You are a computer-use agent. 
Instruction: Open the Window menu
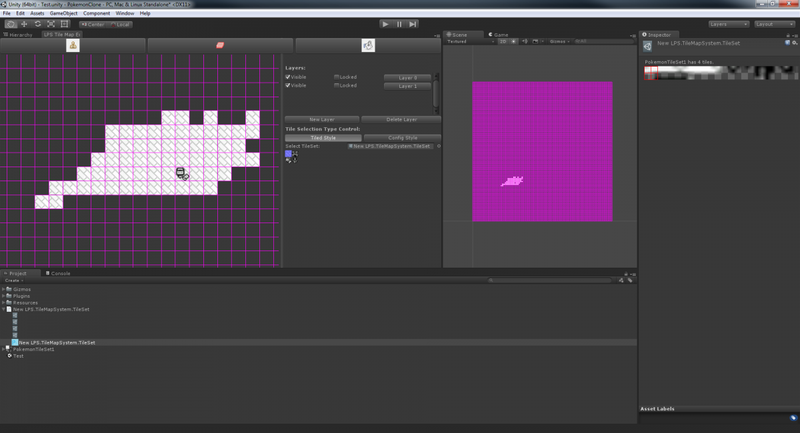[x=125, y=13]
